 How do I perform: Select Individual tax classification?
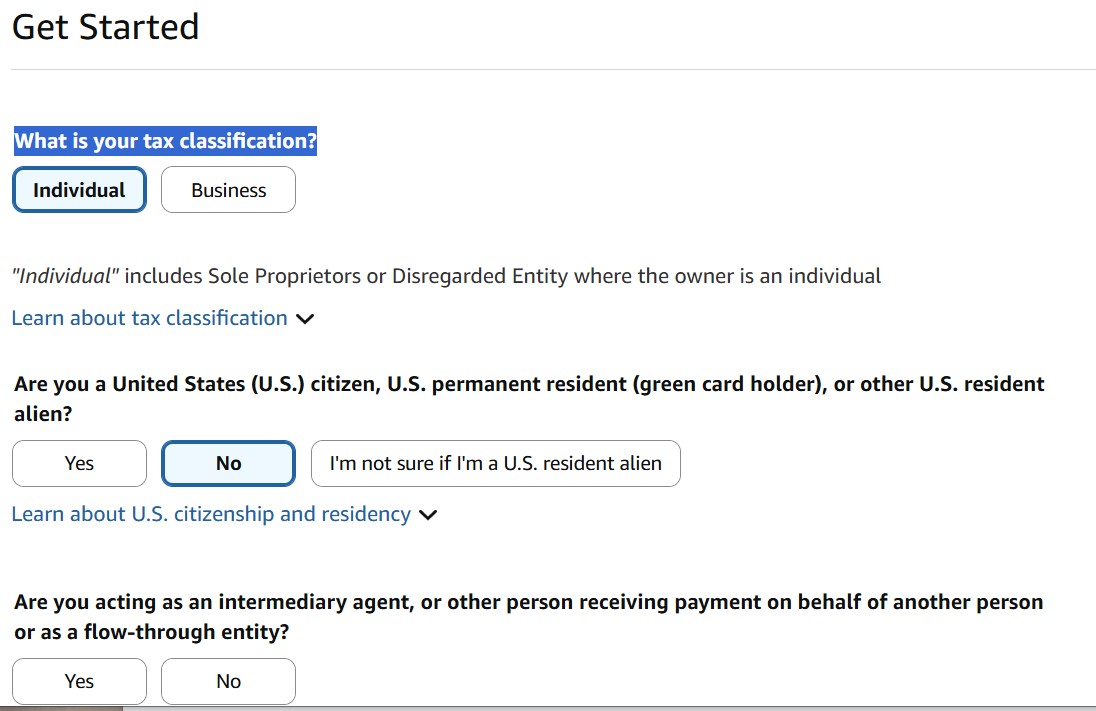click(79, 190)
